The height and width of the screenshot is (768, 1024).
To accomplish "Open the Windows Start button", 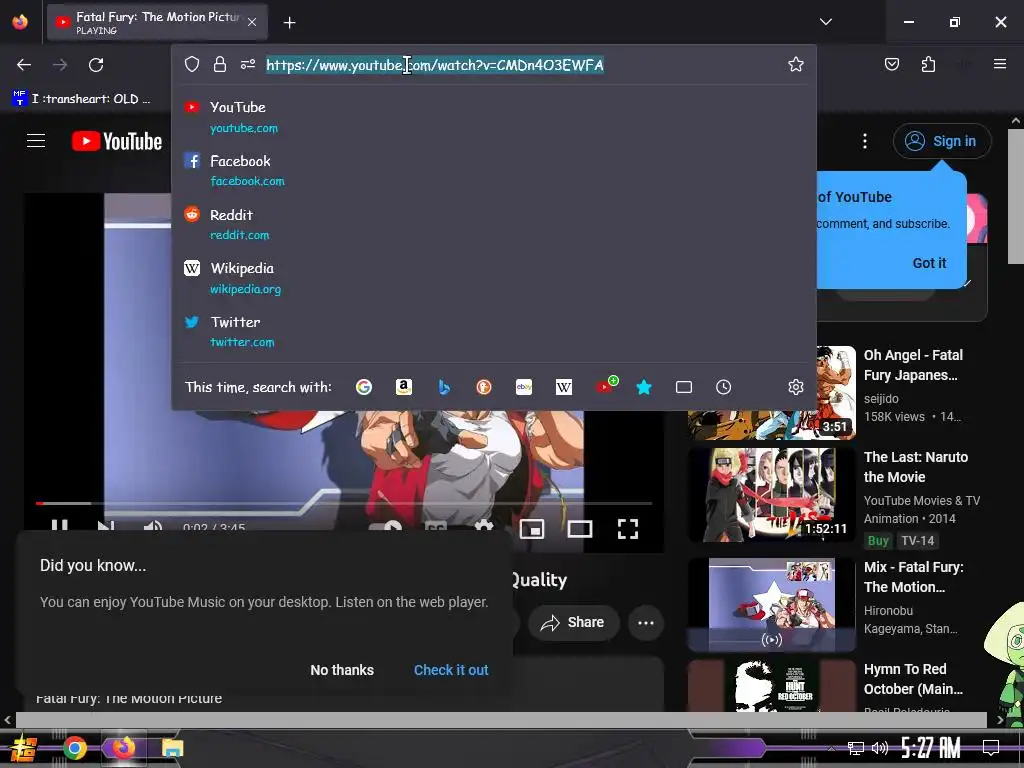I will click(24, 748).
